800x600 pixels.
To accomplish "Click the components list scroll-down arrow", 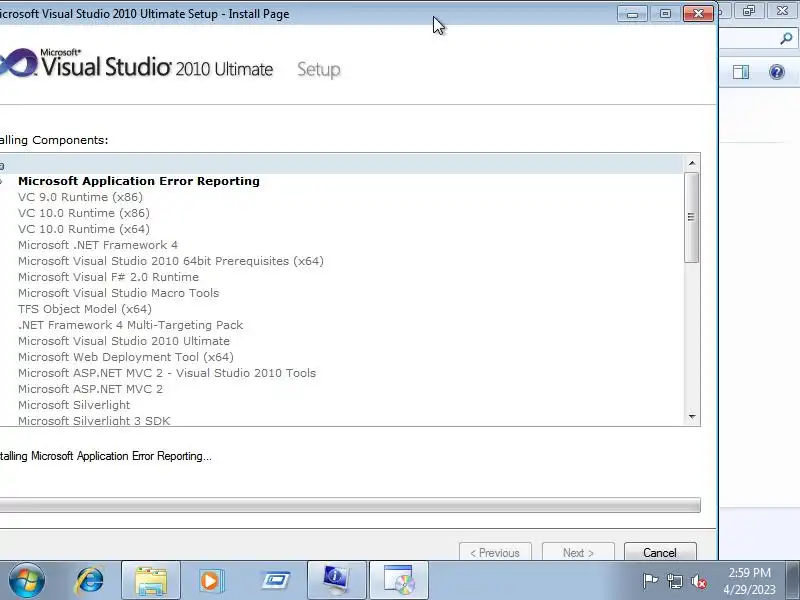I will (692, 416).
